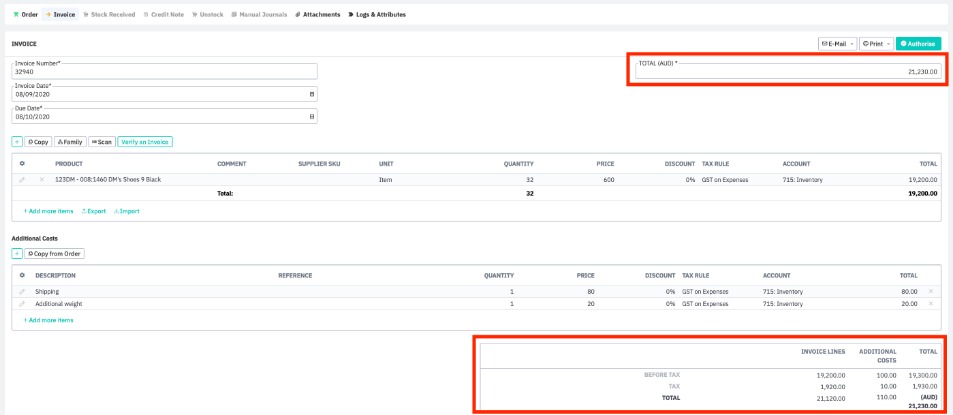Click the gear icon in Additional Costs header
953x415 pixels.
click(22, 275)
